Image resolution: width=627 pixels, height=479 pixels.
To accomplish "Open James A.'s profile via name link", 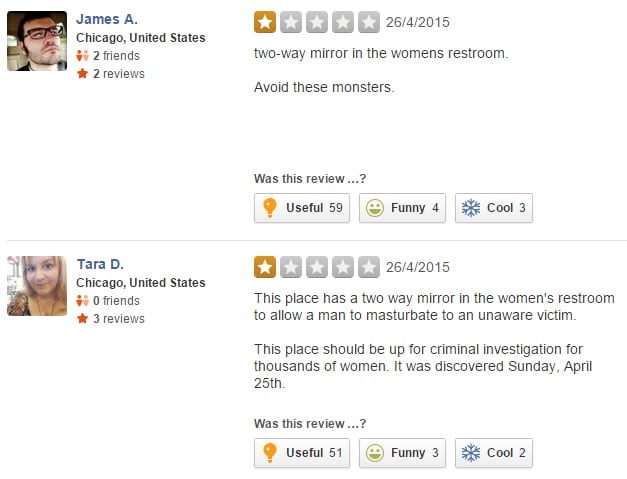I will (x=107, y=19).
